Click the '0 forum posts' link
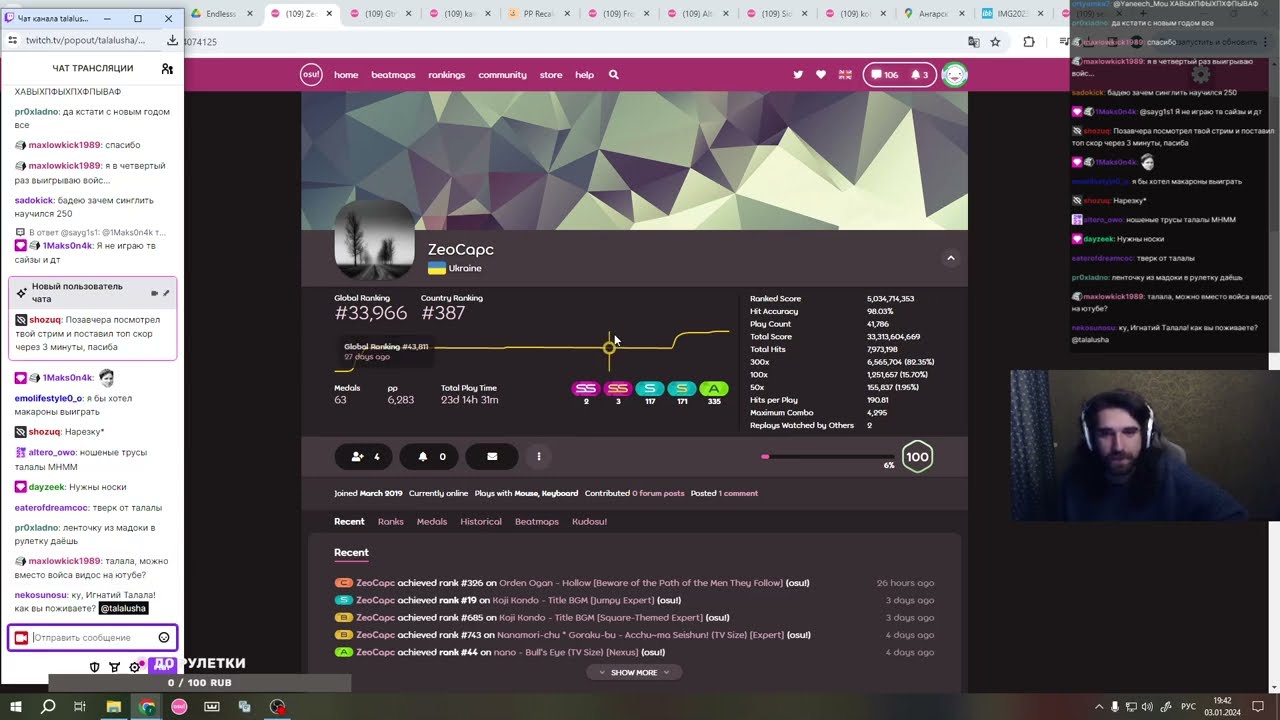The width and height of the screenshot is (1280, 720). pyautogui.click(x=658, y=493)
